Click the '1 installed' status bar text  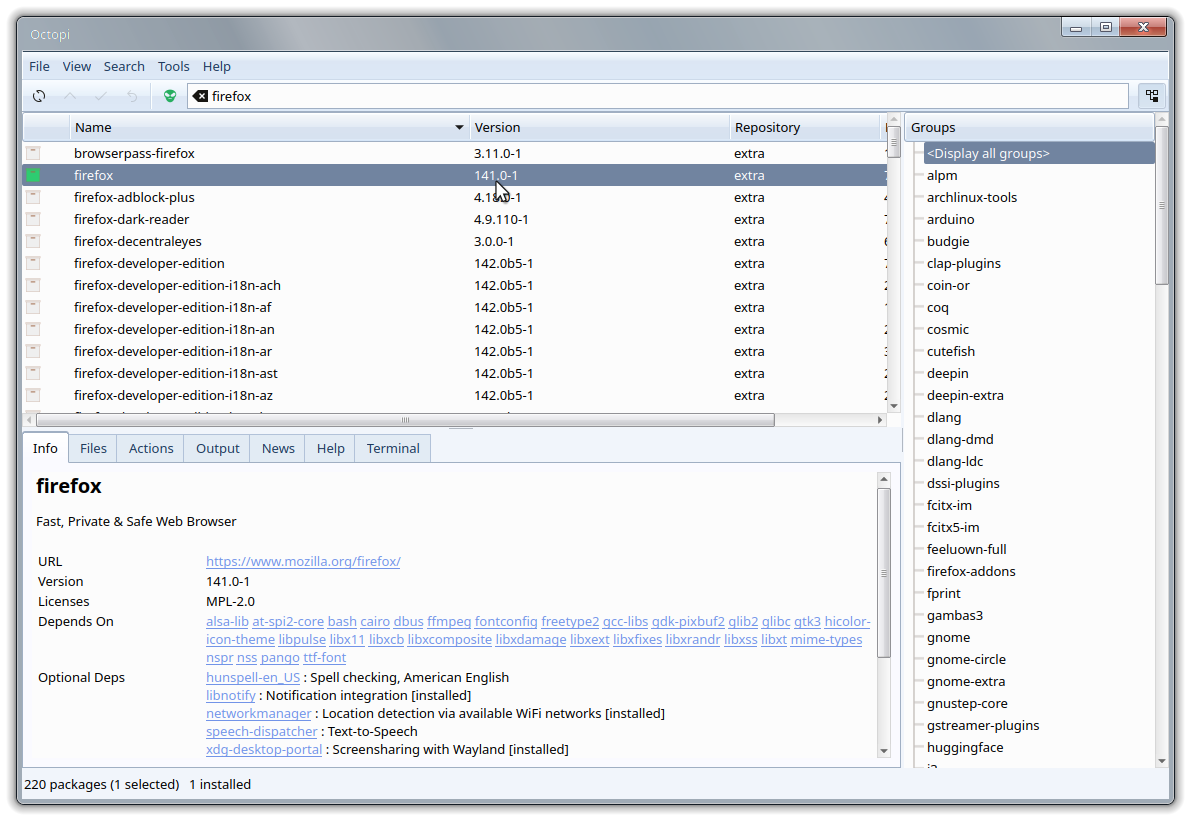(220, 785)
